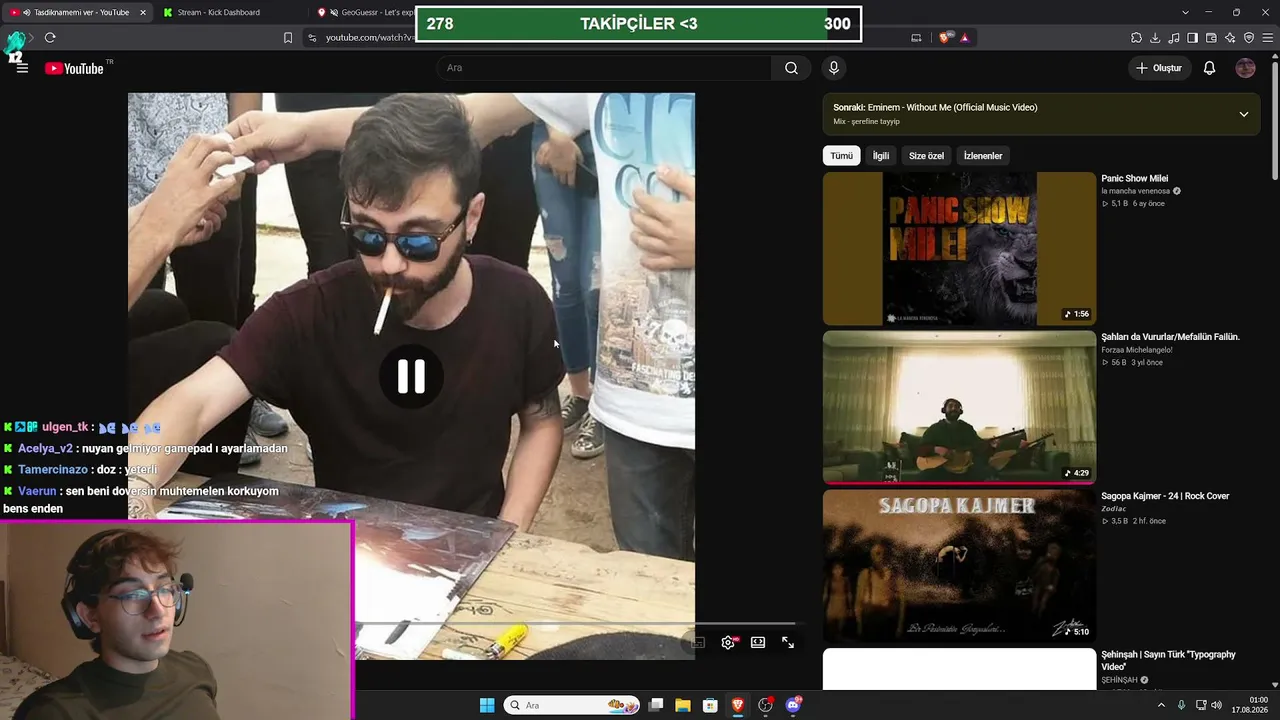Open the YouTube guide hamburger menu
1280x720 pixels.
22,68
